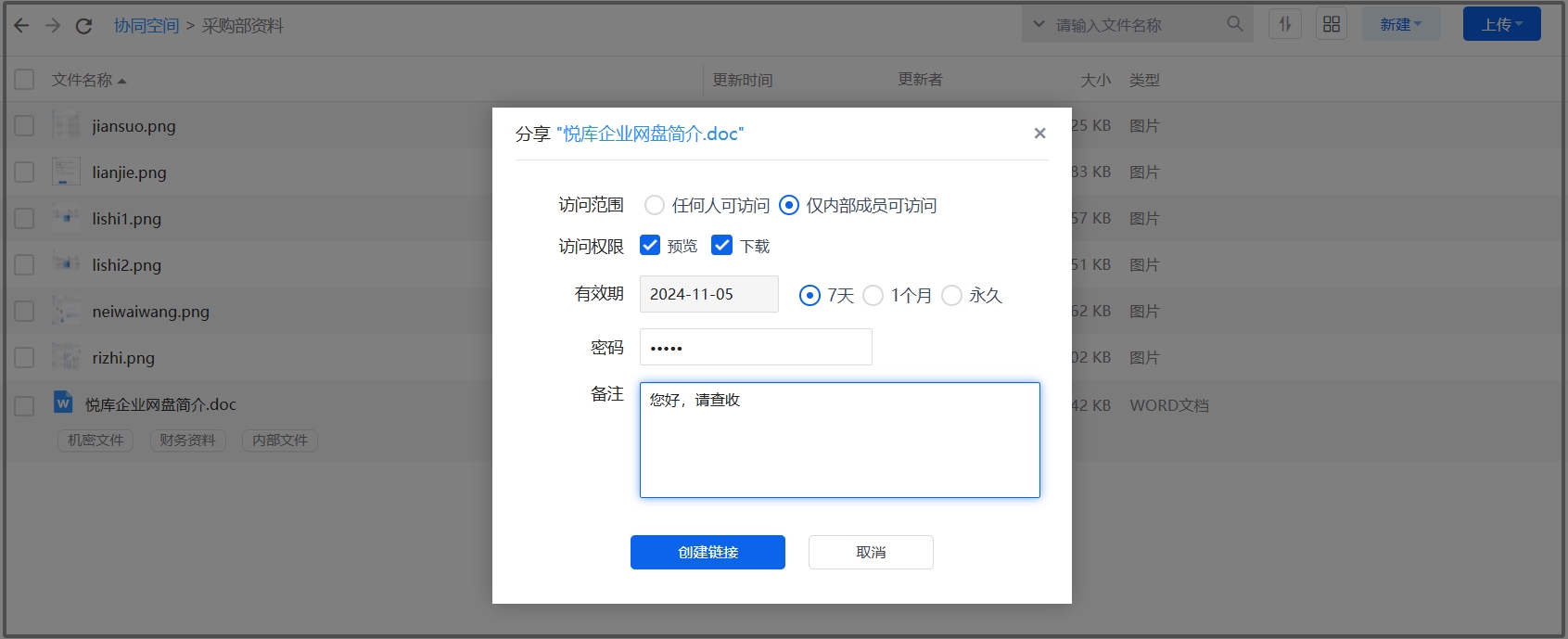Click the Word icon of 悦库企业网盘简介.doc

coord(63,403)
